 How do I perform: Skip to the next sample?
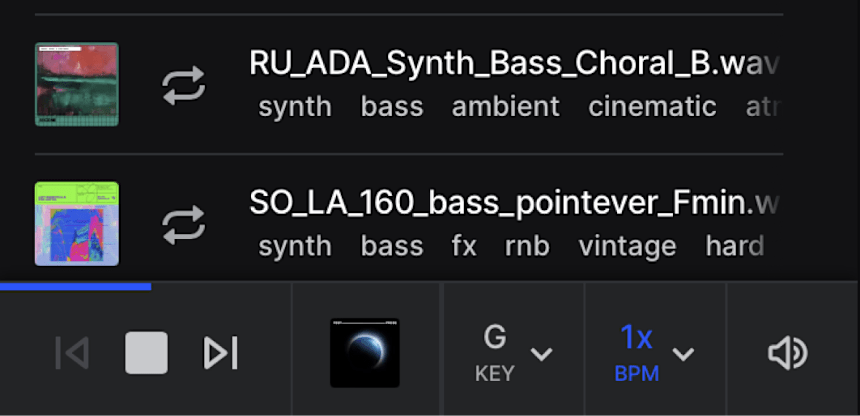click(220, 352)
